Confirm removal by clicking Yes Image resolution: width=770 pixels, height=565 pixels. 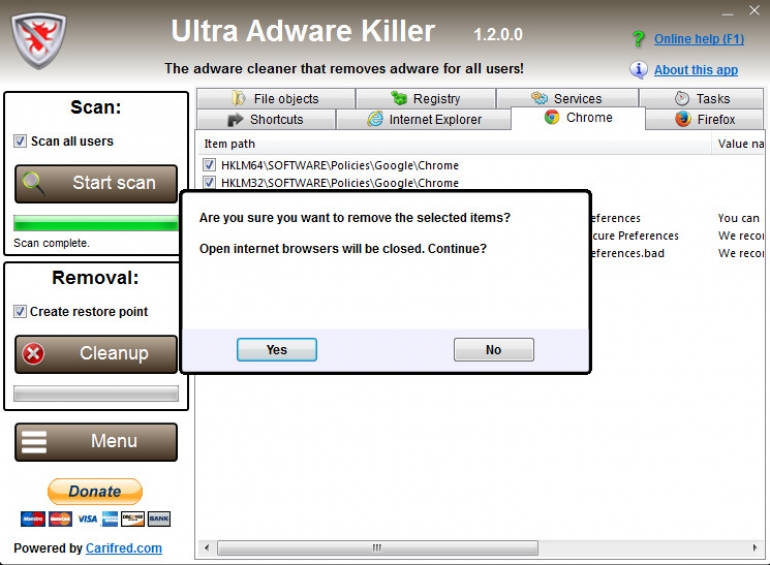tap(277, 350)
